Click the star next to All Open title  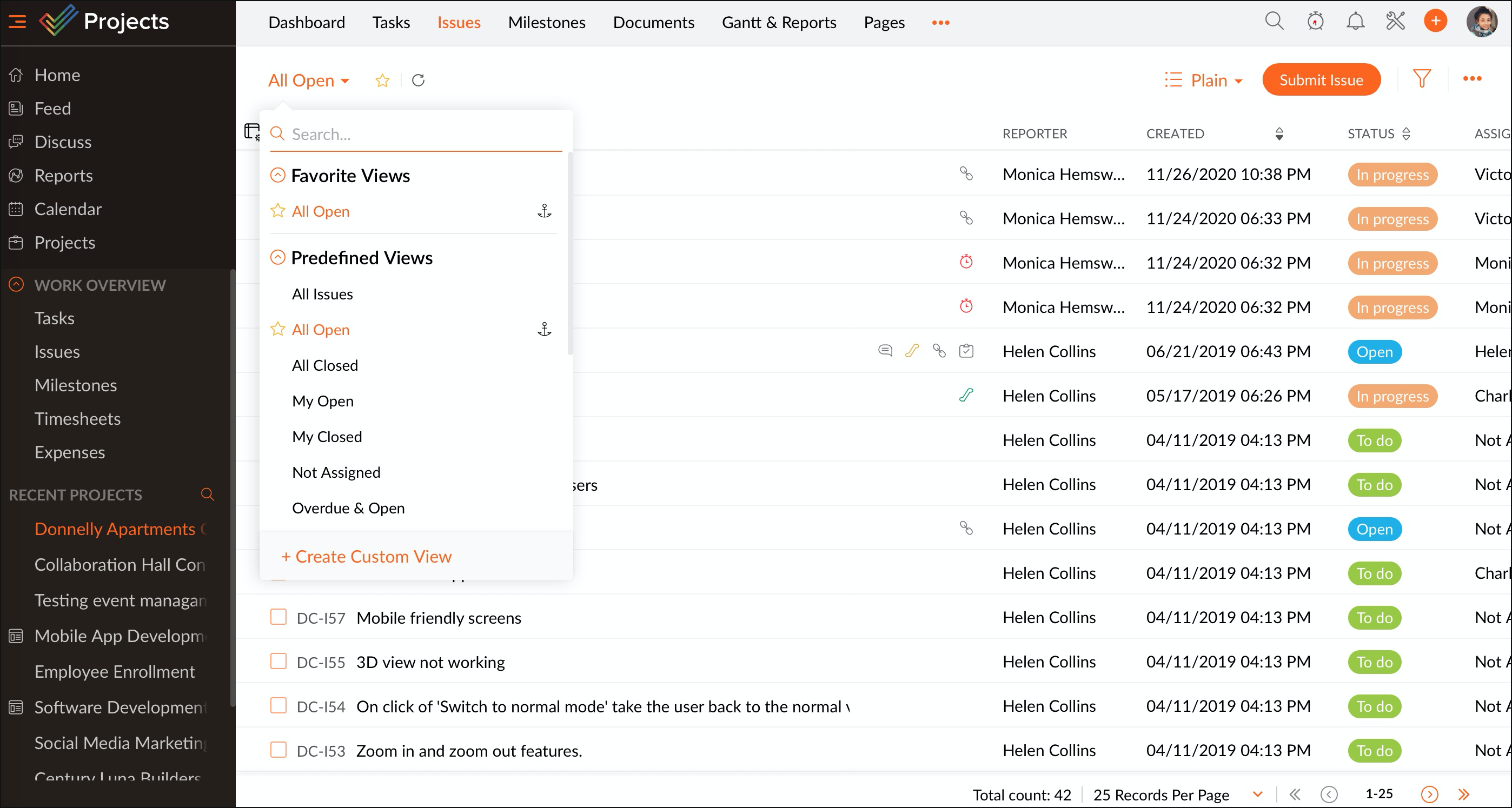click(382, 81)
